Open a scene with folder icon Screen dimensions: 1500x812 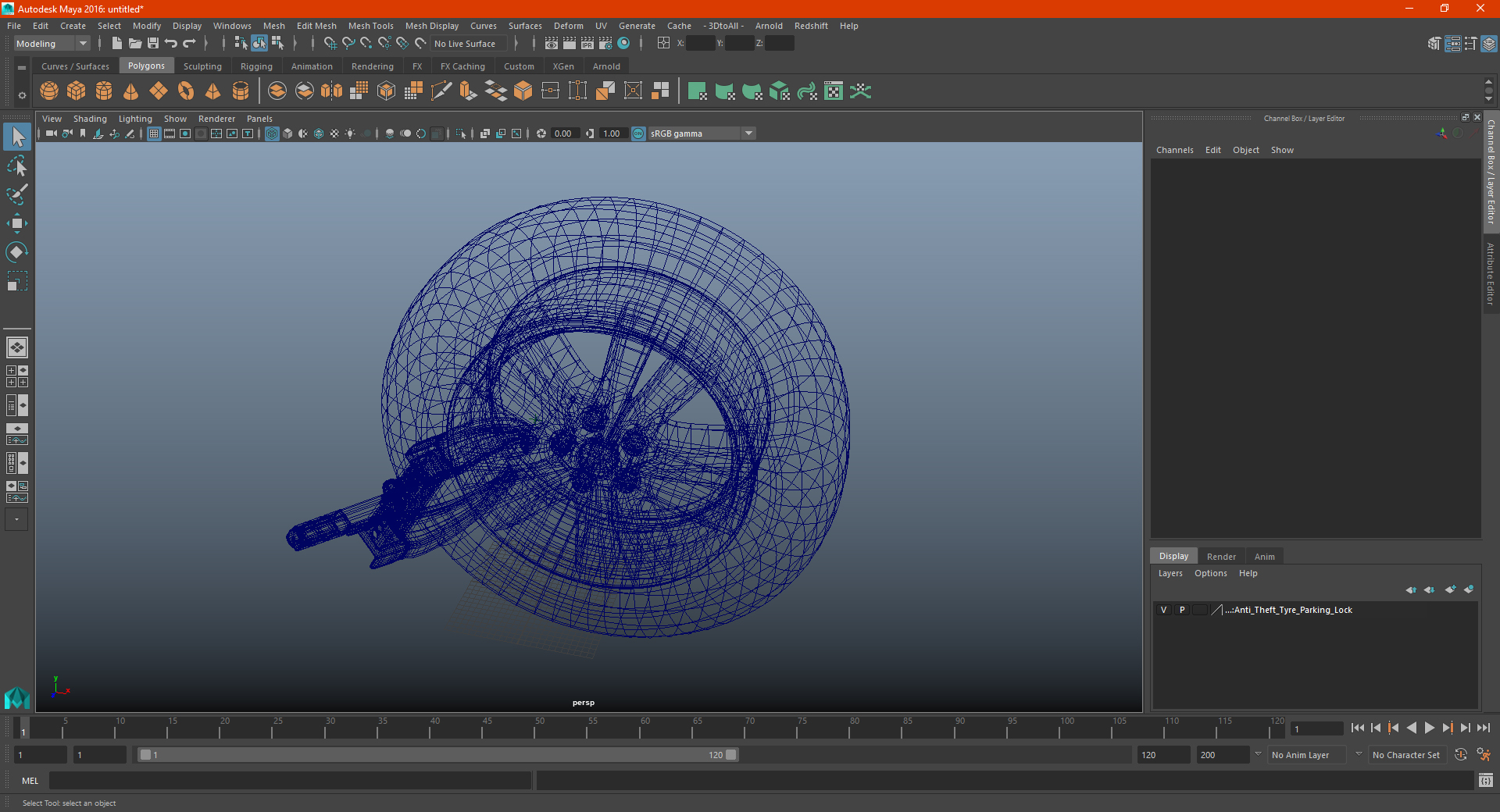tap(135, 44)
